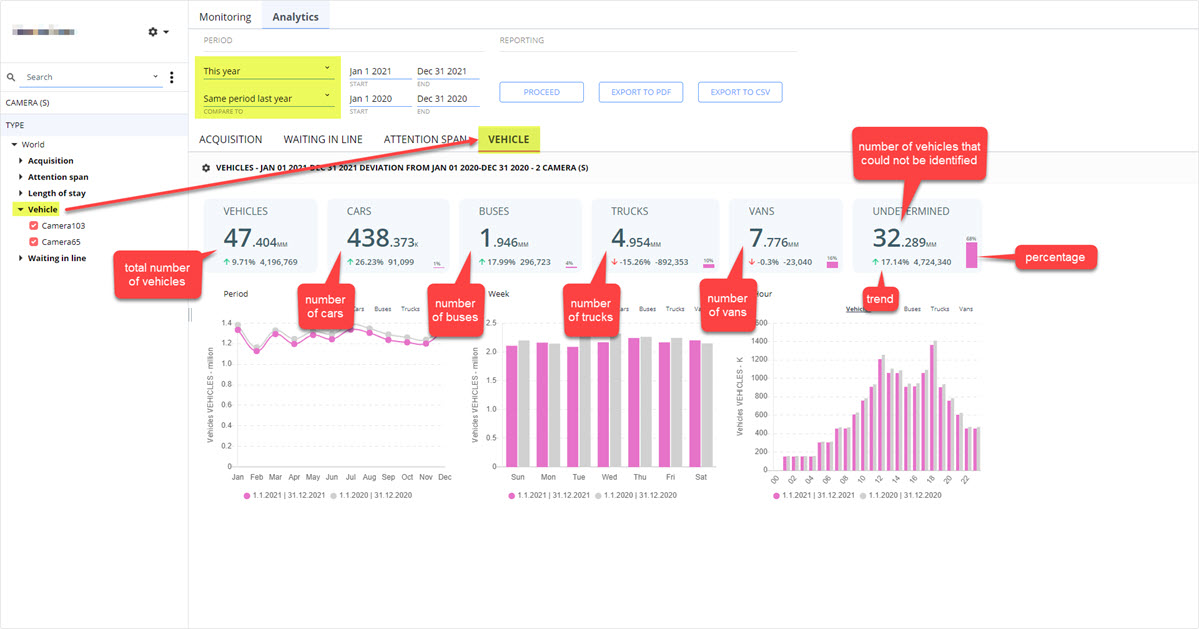Switch to the Monitoring tab
This screenshot has width=1199, height=629.
tap(225, 17)
